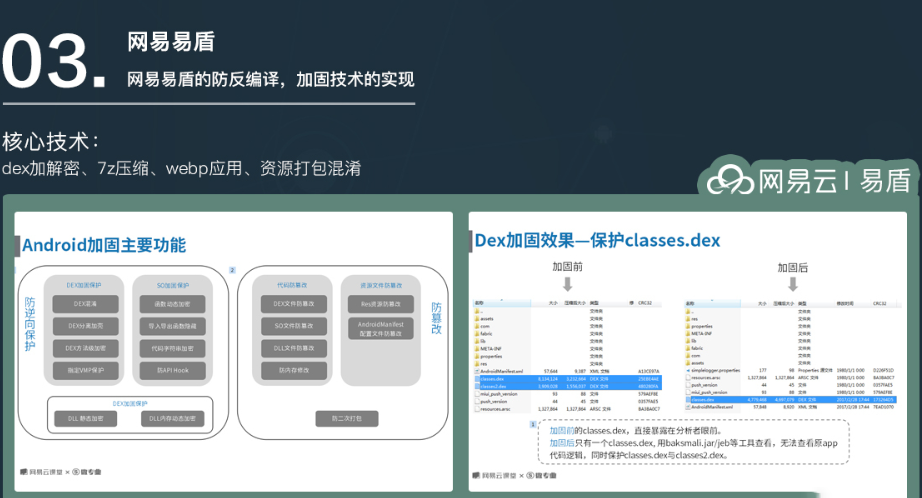The image size is (922, 498).
Task: Click the SO文件防篡改 box
Action: (294, 326)
